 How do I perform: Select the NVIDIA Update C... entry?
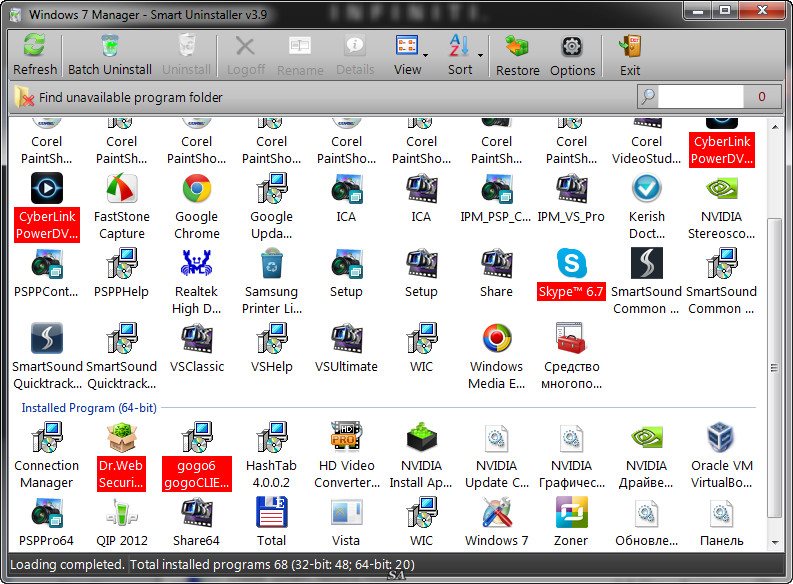497,455
